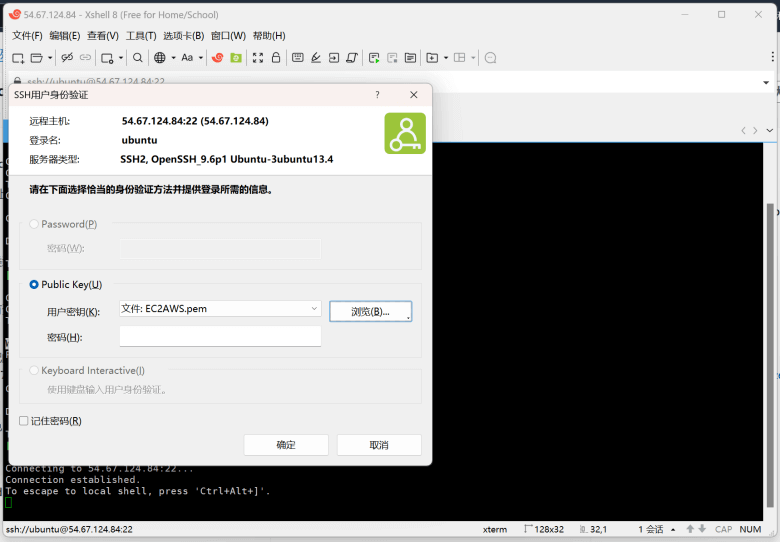Select the Public Key(U) radio button
The width and height of the screenshot is (780, 542).
(x=34, y=284)
